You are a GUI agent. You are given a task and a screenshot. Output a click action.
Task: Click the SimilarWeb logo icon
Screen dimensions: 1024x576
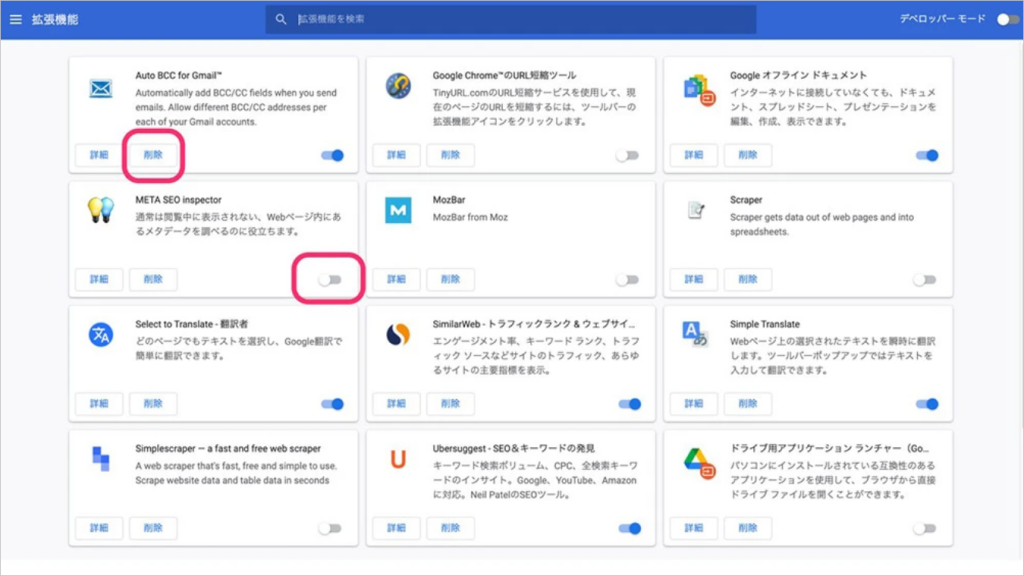[x=398, y=334]
